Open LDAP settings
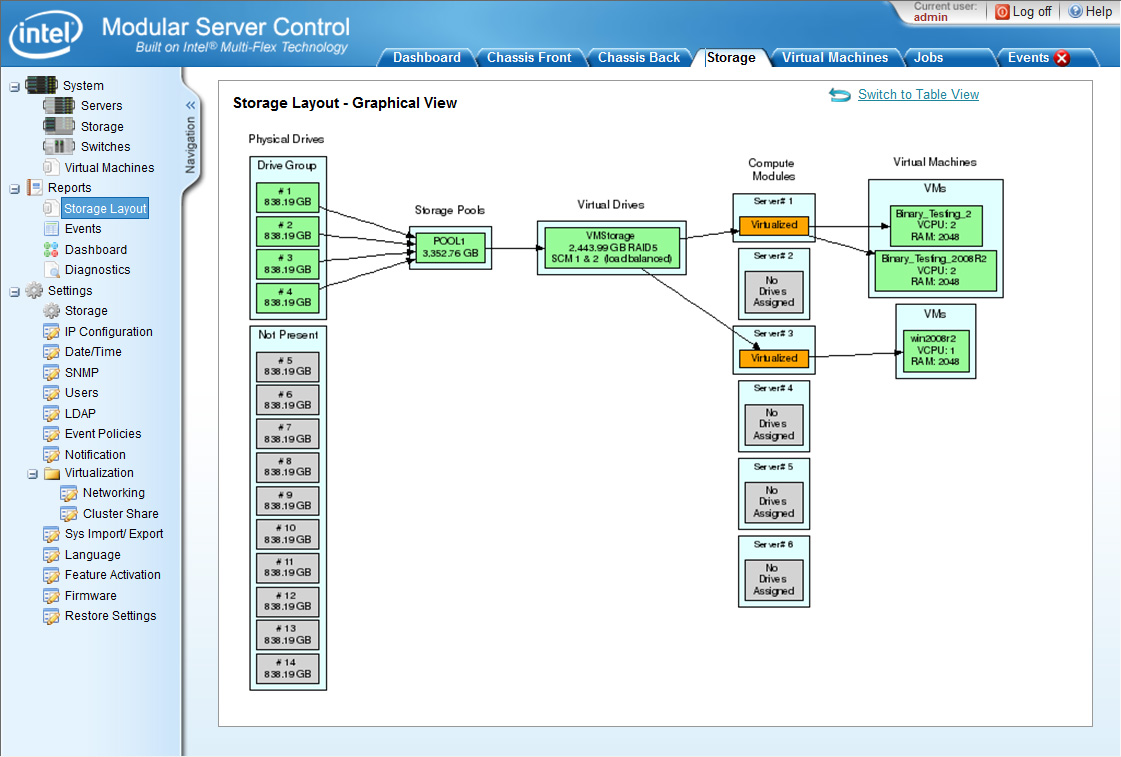 80,413
